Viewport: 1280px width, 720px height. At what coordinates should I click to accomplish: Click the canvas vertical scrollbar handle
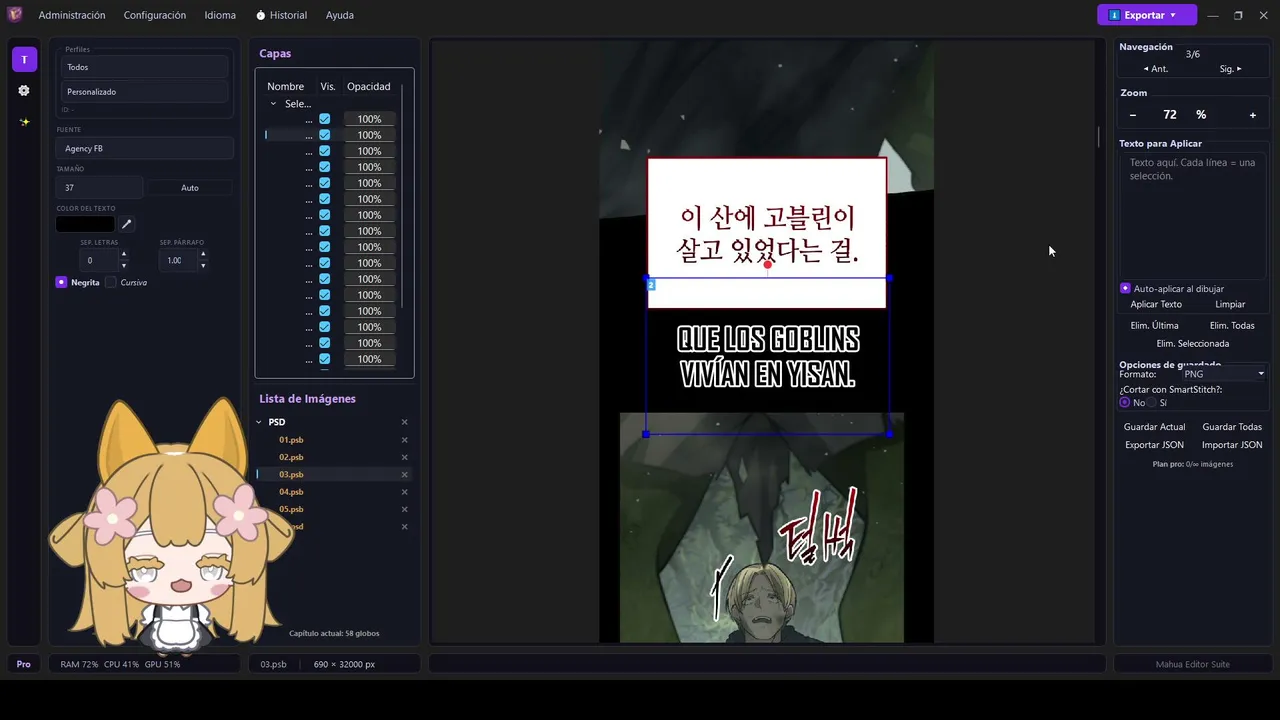click(x=1098, y=136)
